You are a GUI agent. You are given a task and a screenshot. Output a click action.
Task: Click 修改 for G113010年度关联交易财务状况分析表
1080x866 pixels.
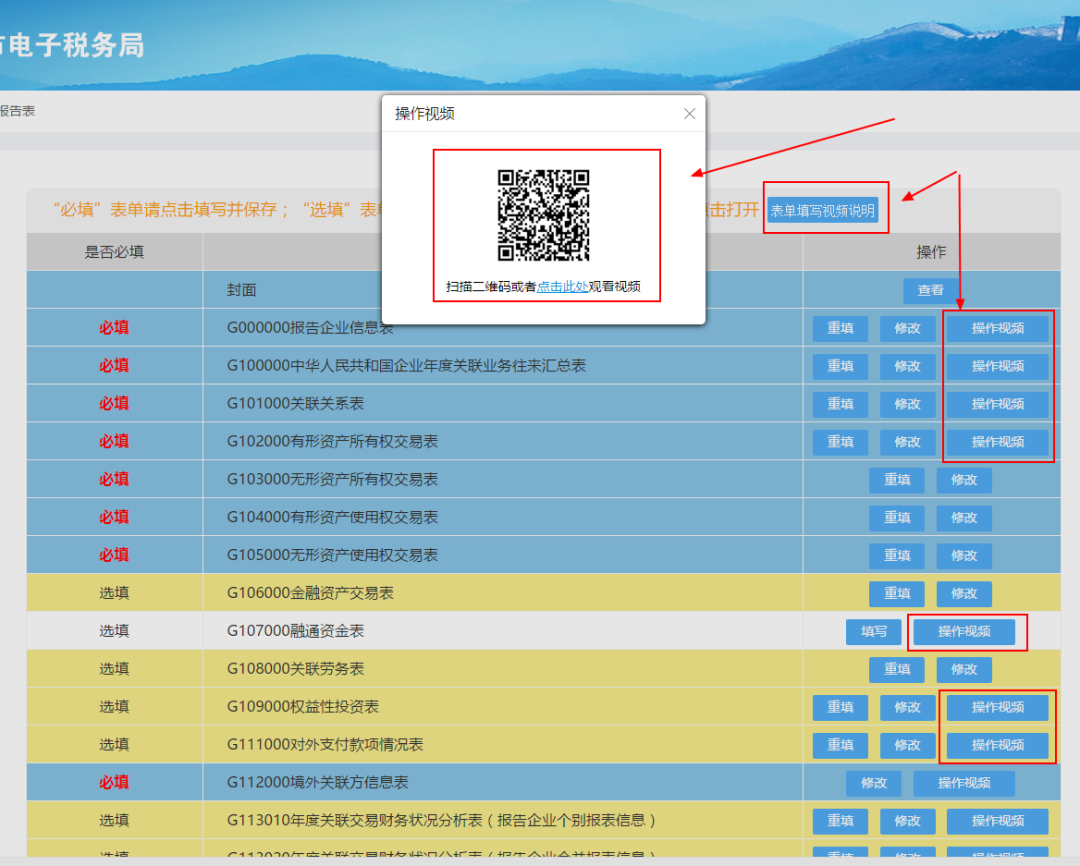point(907,821)
